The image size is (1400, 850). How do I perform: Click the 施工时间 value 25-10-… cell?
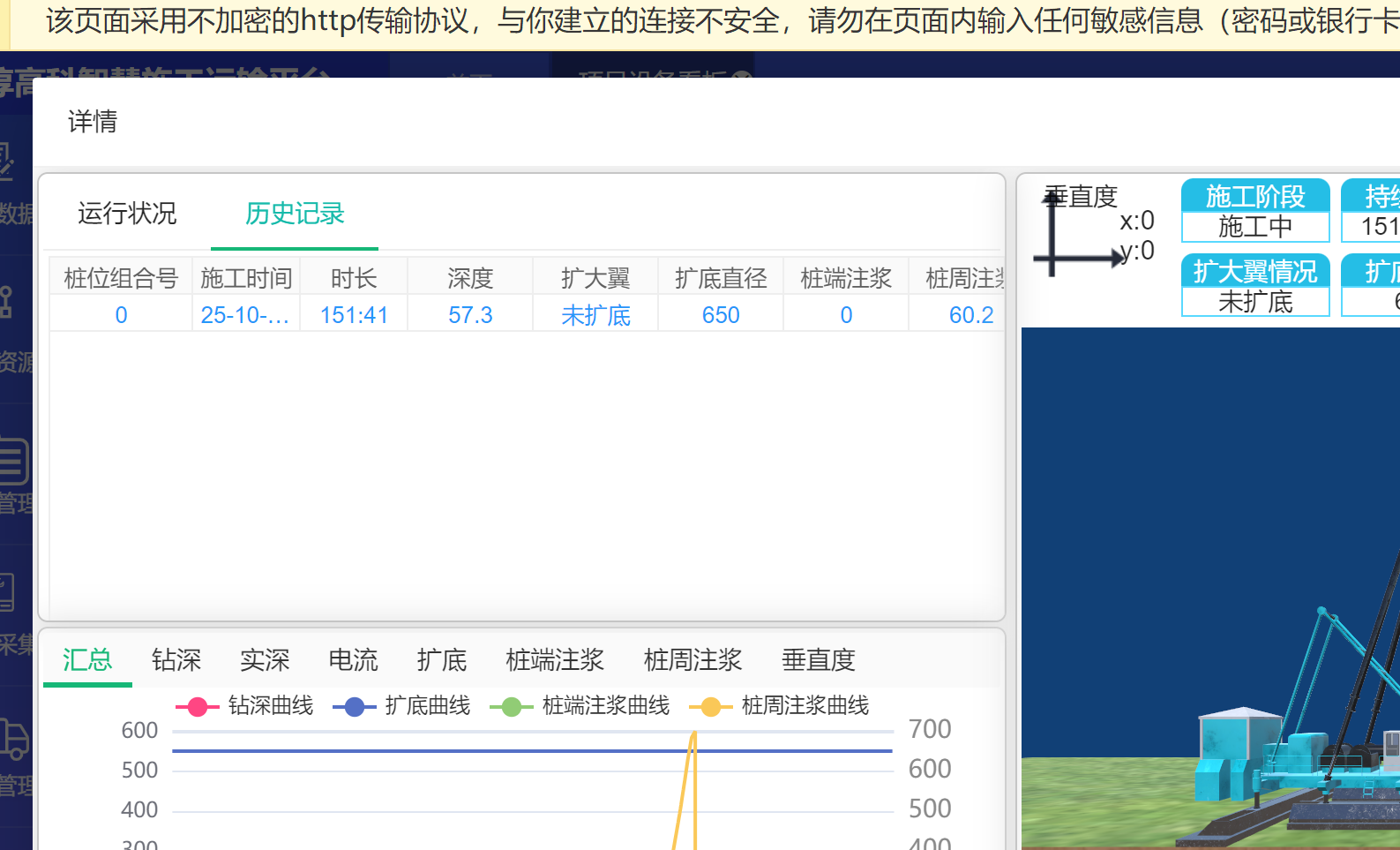[245, 315]
